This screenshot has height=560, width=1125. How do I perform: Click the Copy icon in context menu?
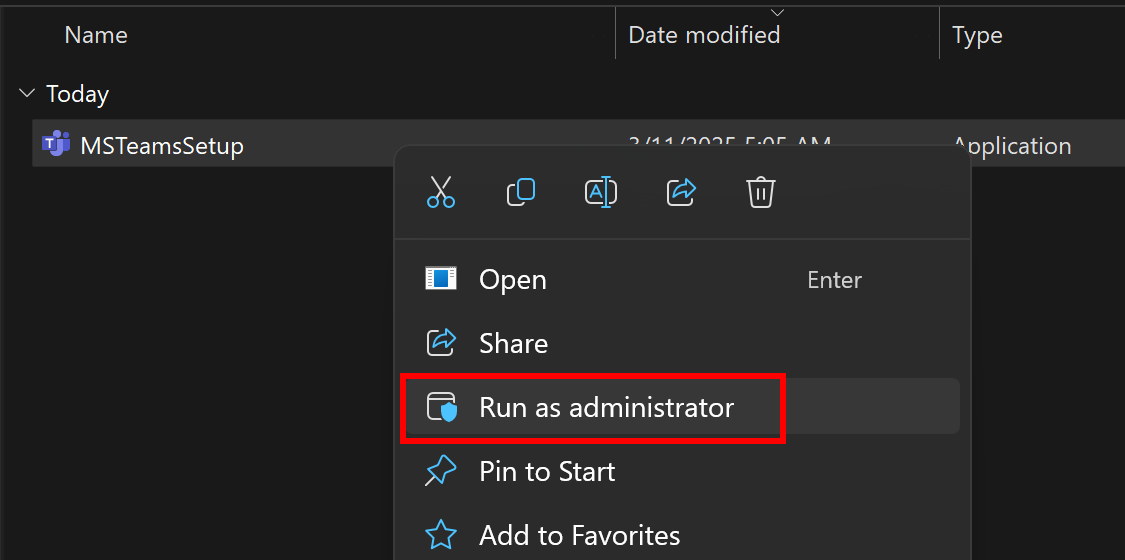[x=520, y=192]
